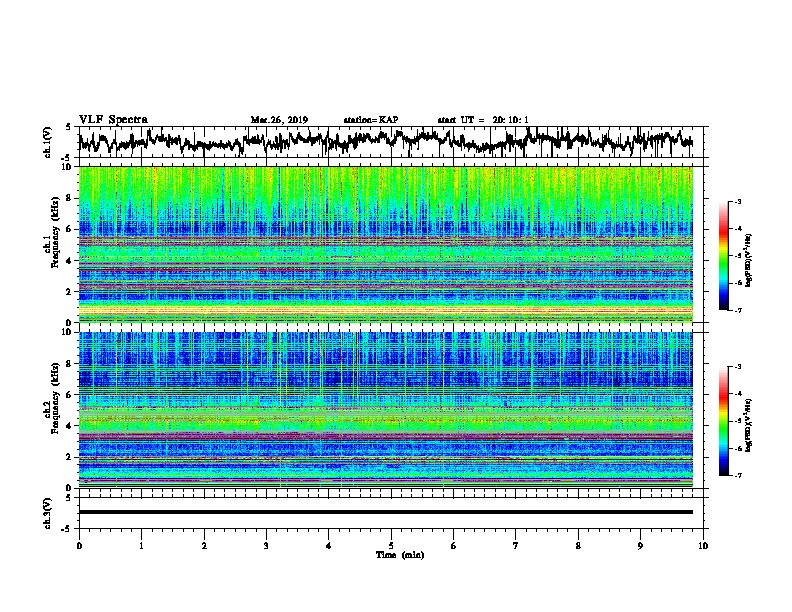The image size is (792, 612).
Task: Click the "10" kHz tick of ch.2 spectrogram
Action: (68, 332)
